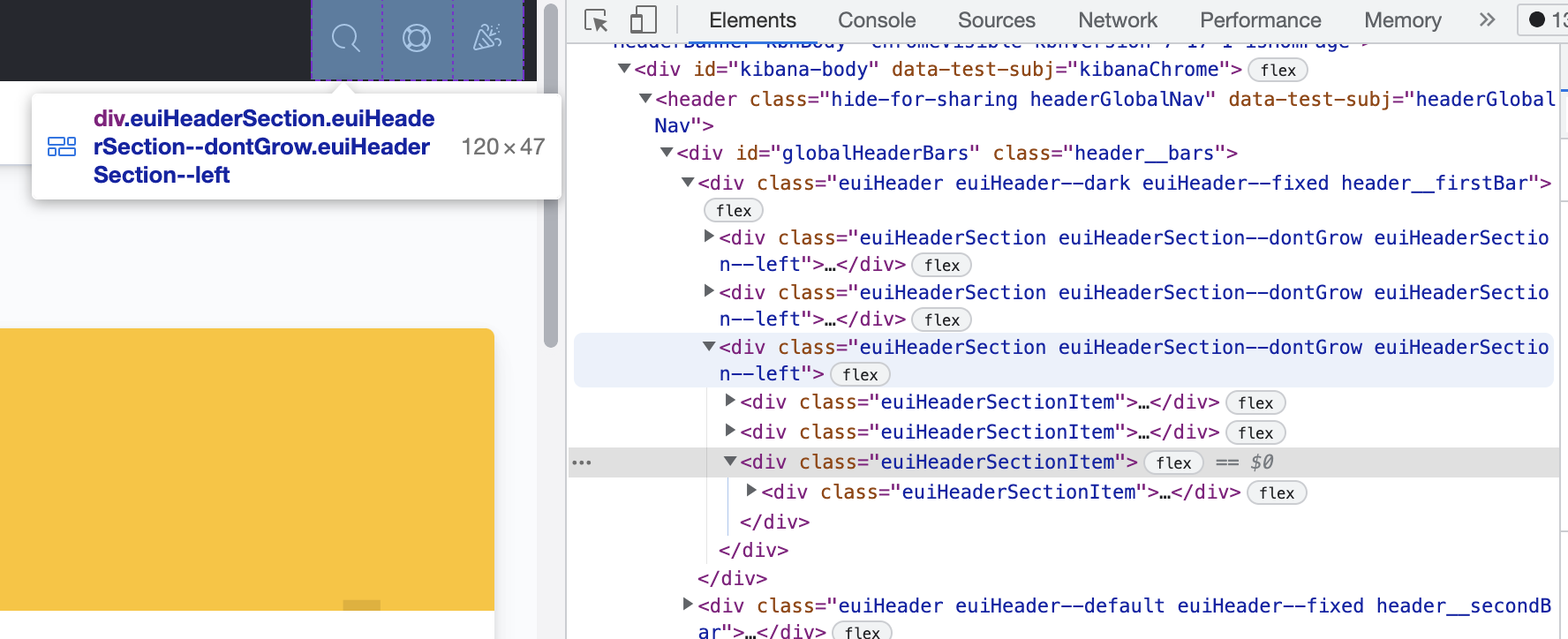Select the Network tab
Viewport: 1568px width, 639px height.
click(x=1118, y=20)
